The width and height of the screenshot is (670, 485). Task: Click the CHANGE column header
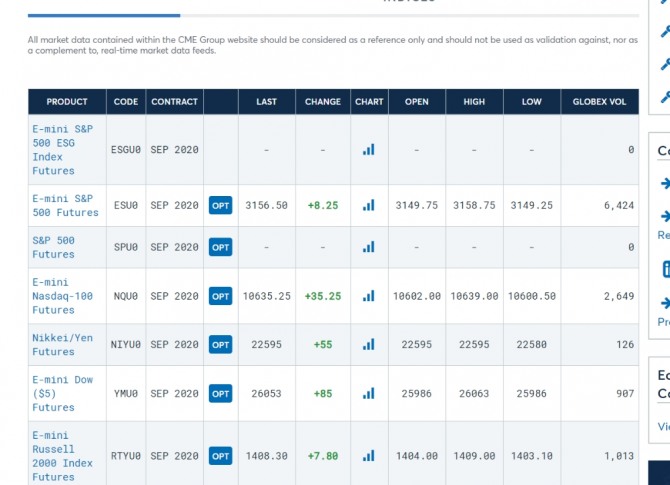pyautogui.click(x=323, y=102)
